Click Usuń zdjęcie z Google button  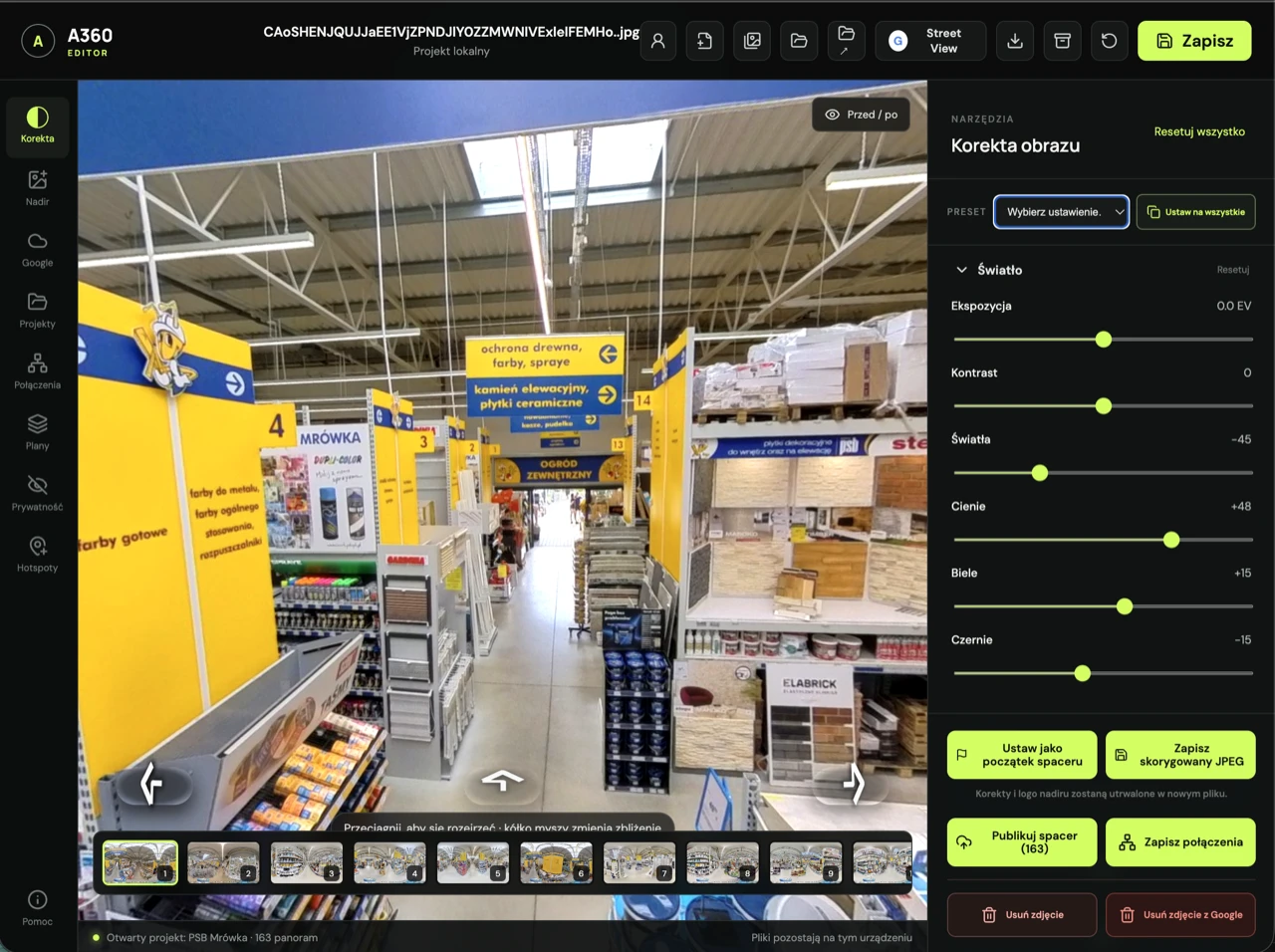point(1180,915)
